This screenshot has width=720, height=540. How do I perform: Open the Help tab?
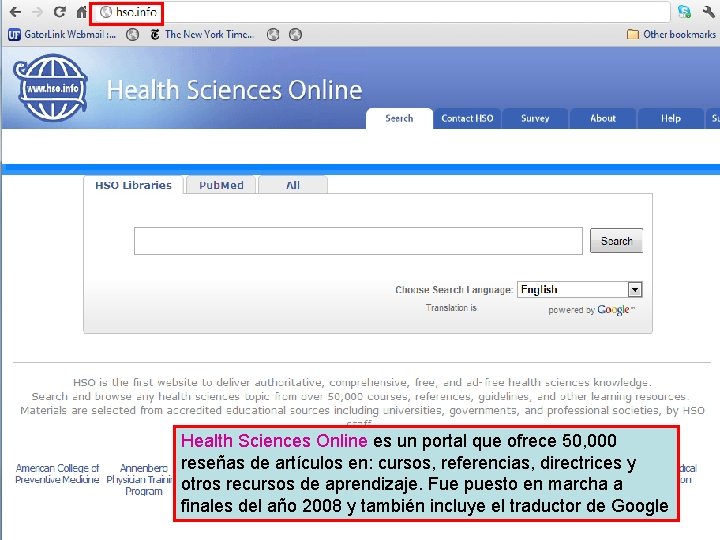pyautogui.click(x=671, y=118)
